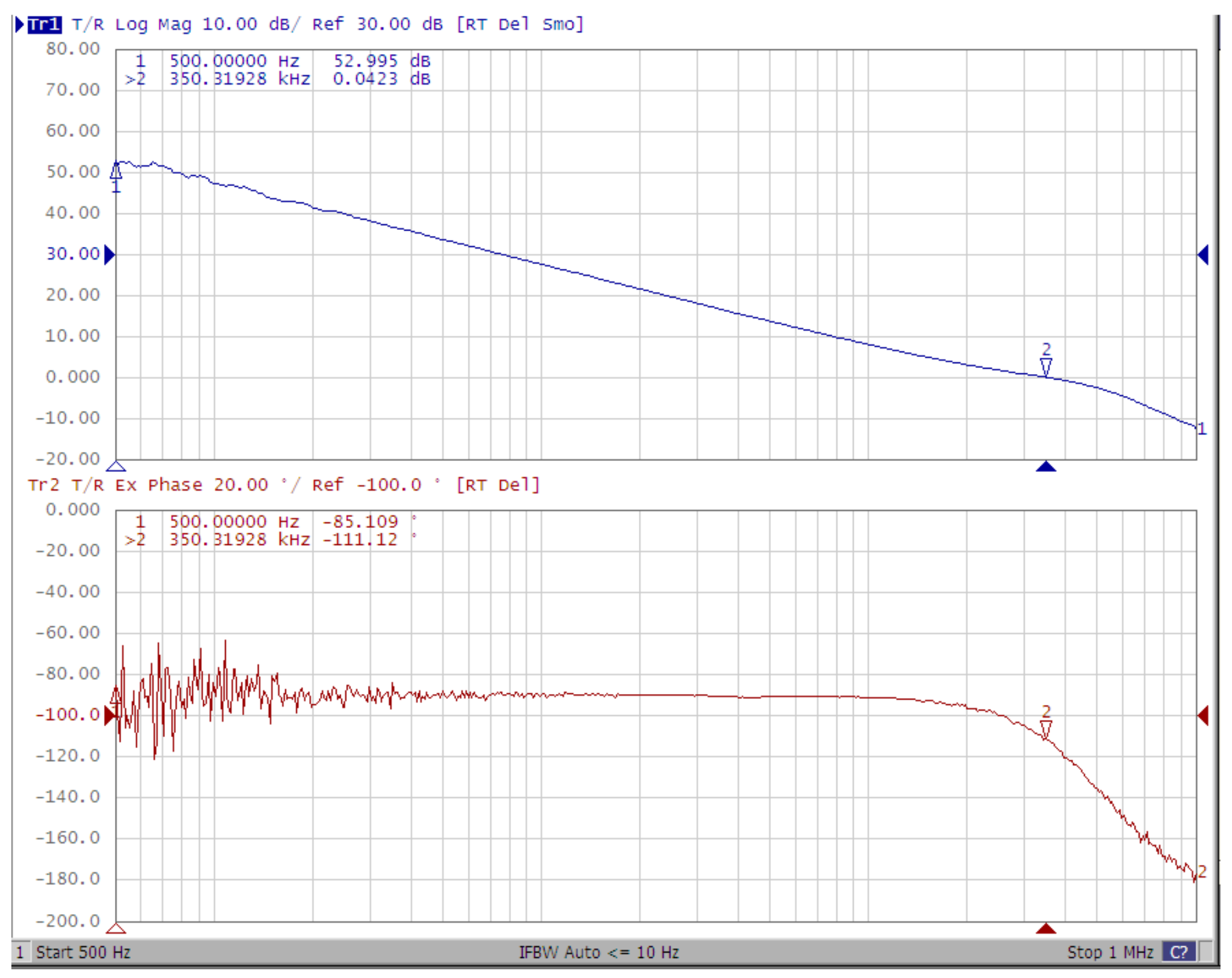Click the Start 500 Hz label
This screenshot has height=978, width=1232.
click(83, 952)
